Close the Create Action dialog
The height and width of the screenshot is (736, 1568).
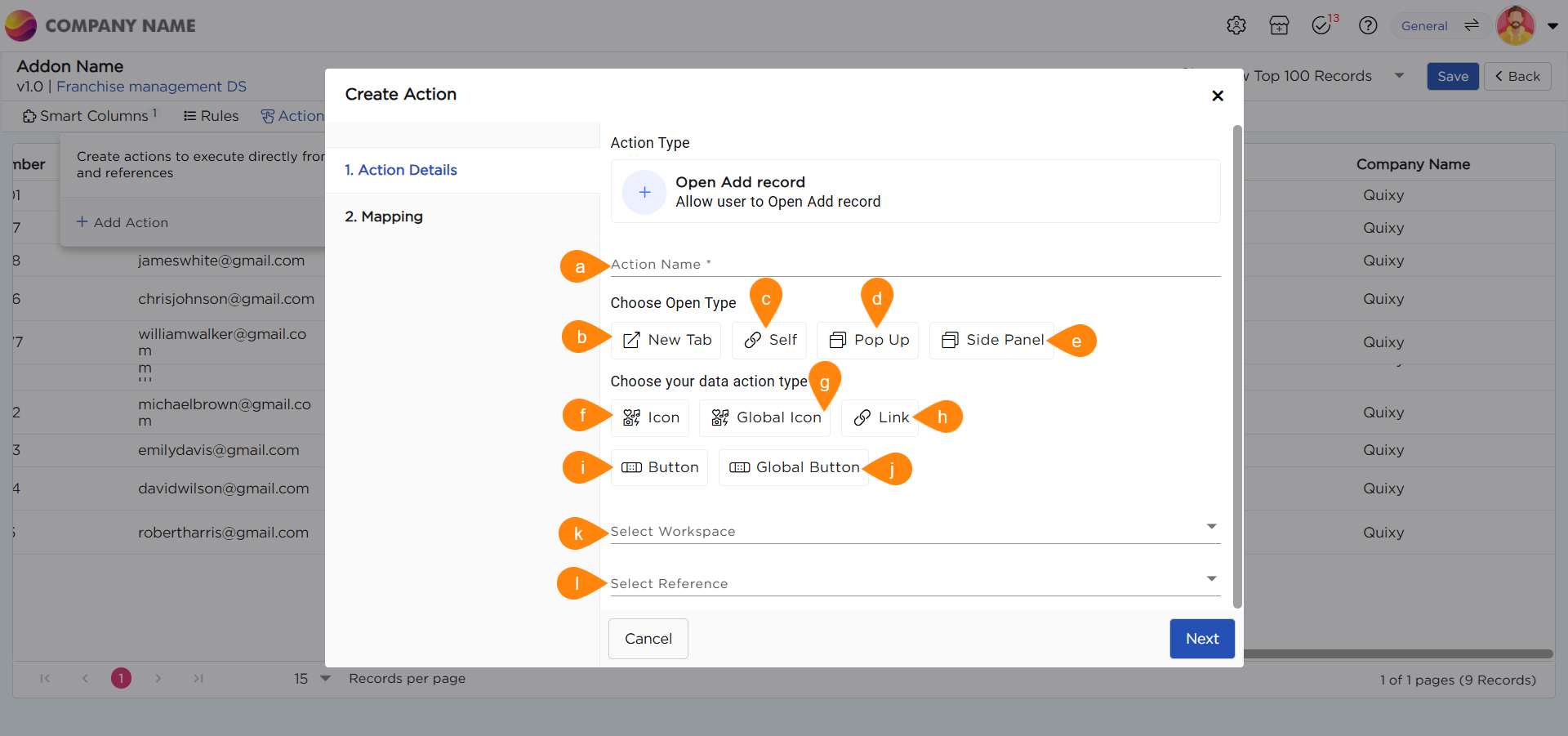1217,96
